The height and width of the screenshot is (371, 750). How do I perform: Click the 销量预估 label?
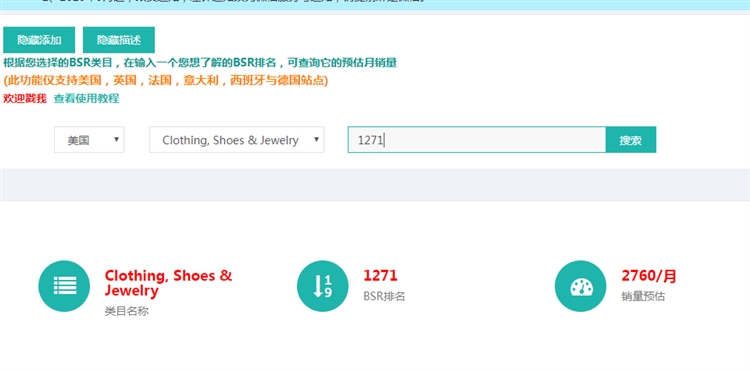click(643, 296)
